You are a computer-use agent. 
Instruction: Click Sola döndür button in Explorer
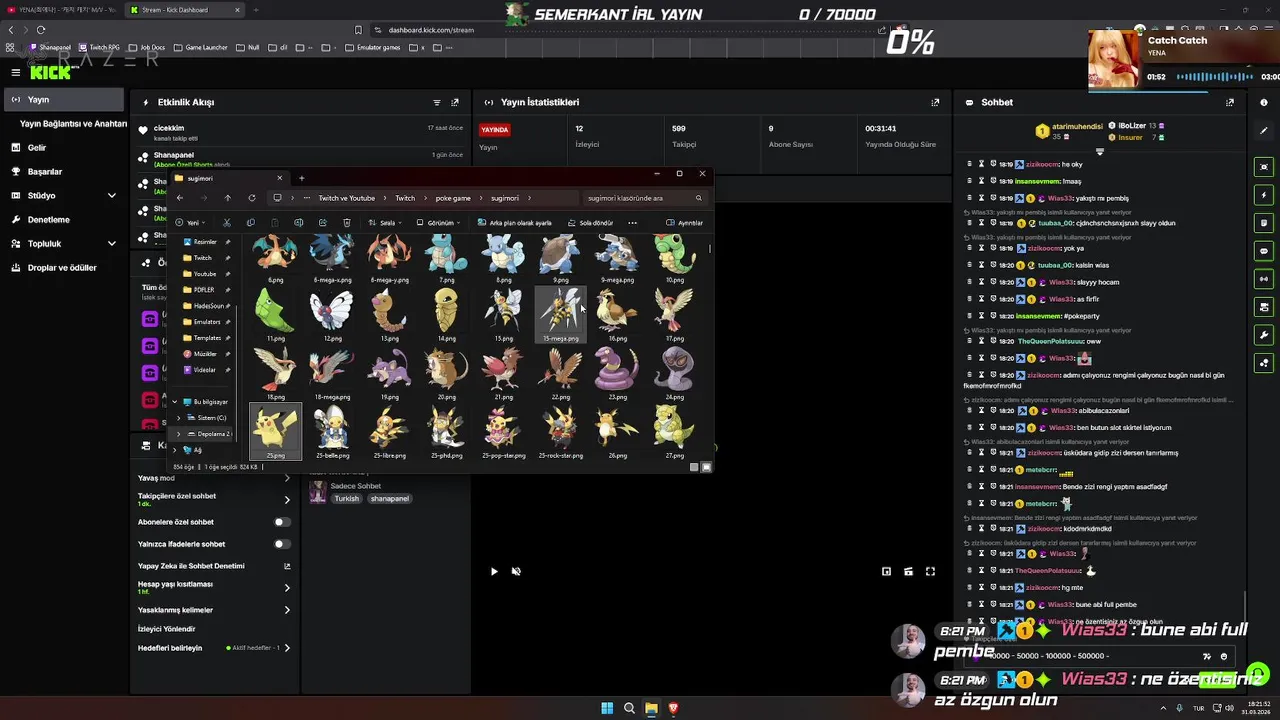coord(590,223)
